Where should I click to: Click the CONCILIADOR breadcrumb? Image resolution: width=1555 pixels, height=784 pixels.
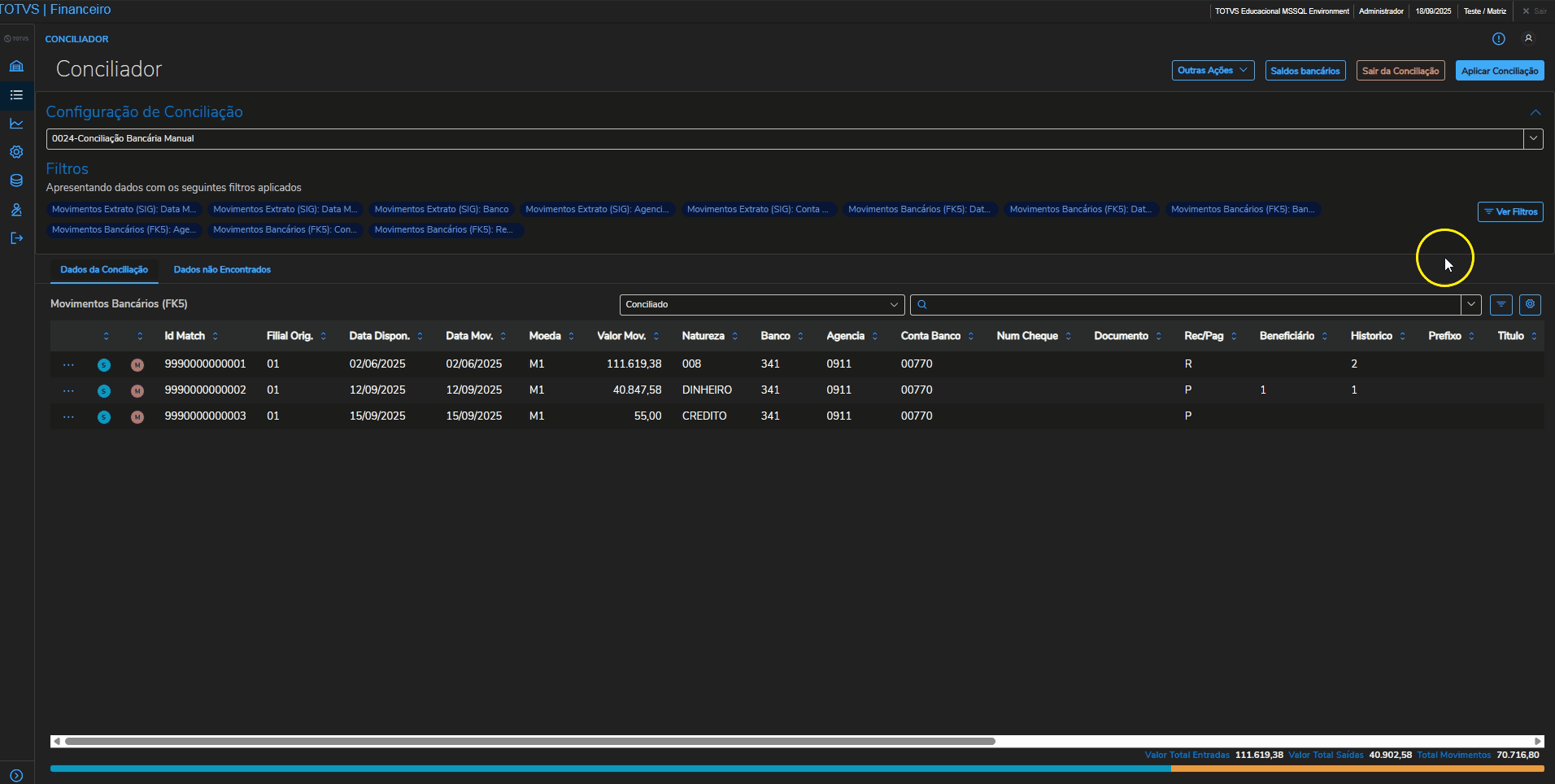(76, 39)
